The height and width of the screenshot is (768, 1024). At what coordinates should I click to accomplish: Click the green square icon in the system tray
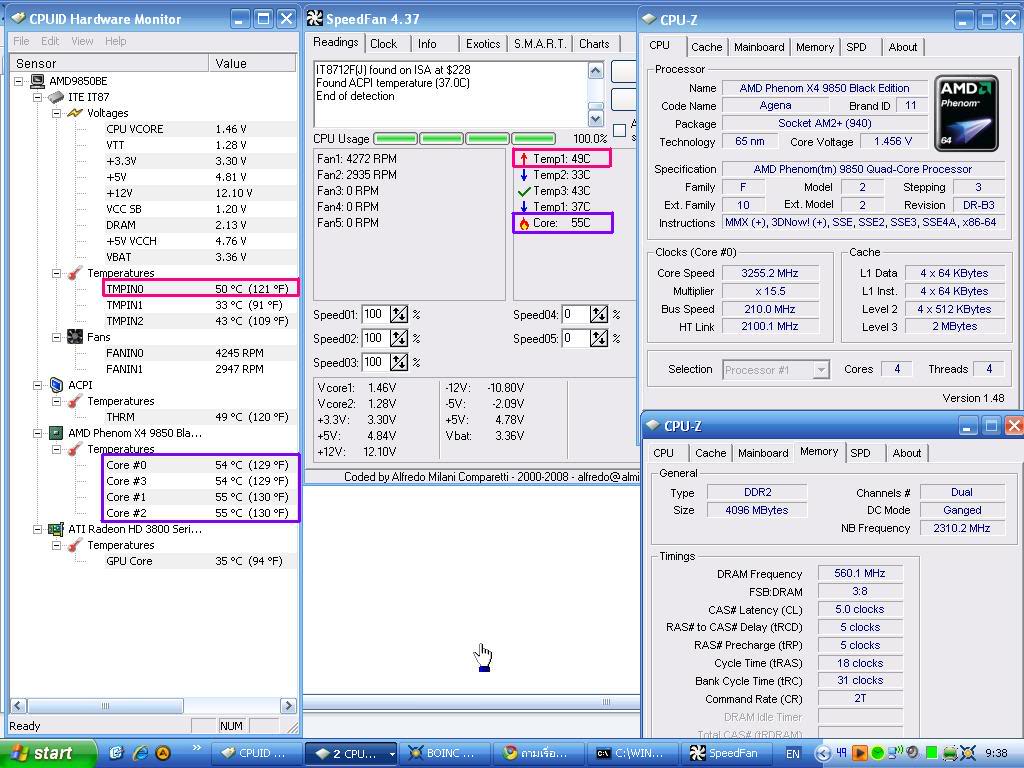click(932, 753)
